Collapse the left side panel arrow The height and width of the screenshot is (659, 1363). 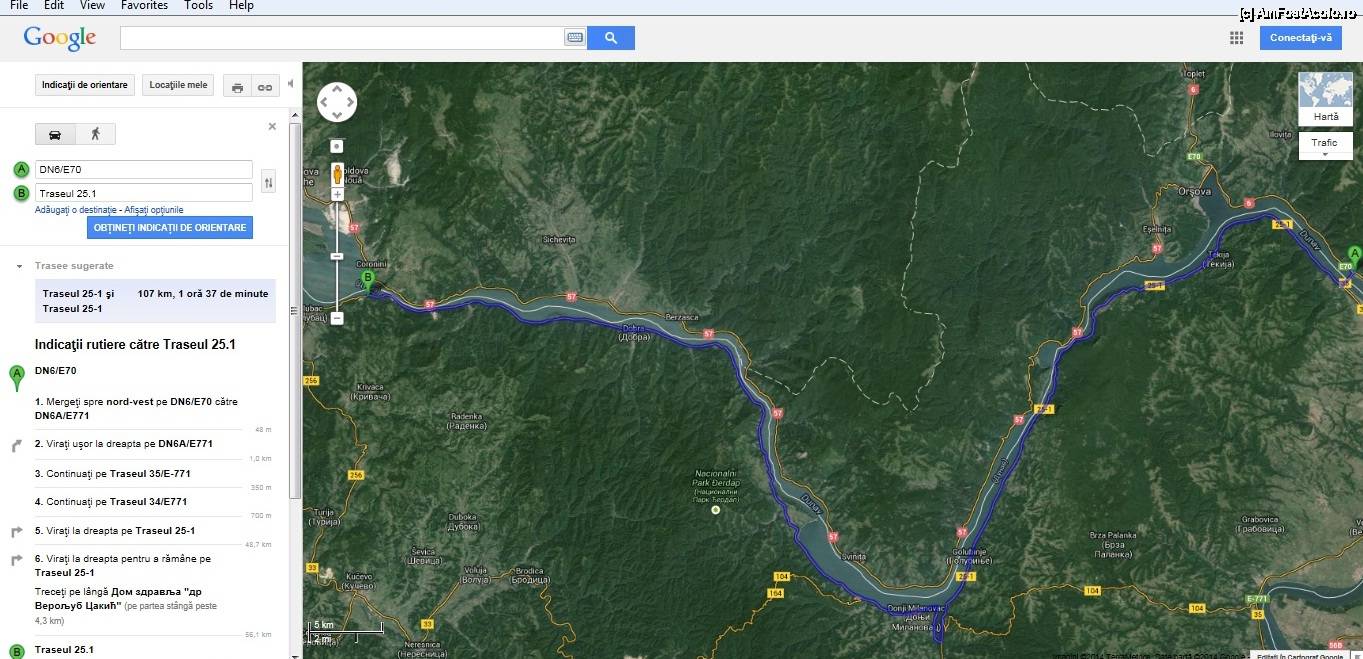pyautogui.click(x=290, y=85)
